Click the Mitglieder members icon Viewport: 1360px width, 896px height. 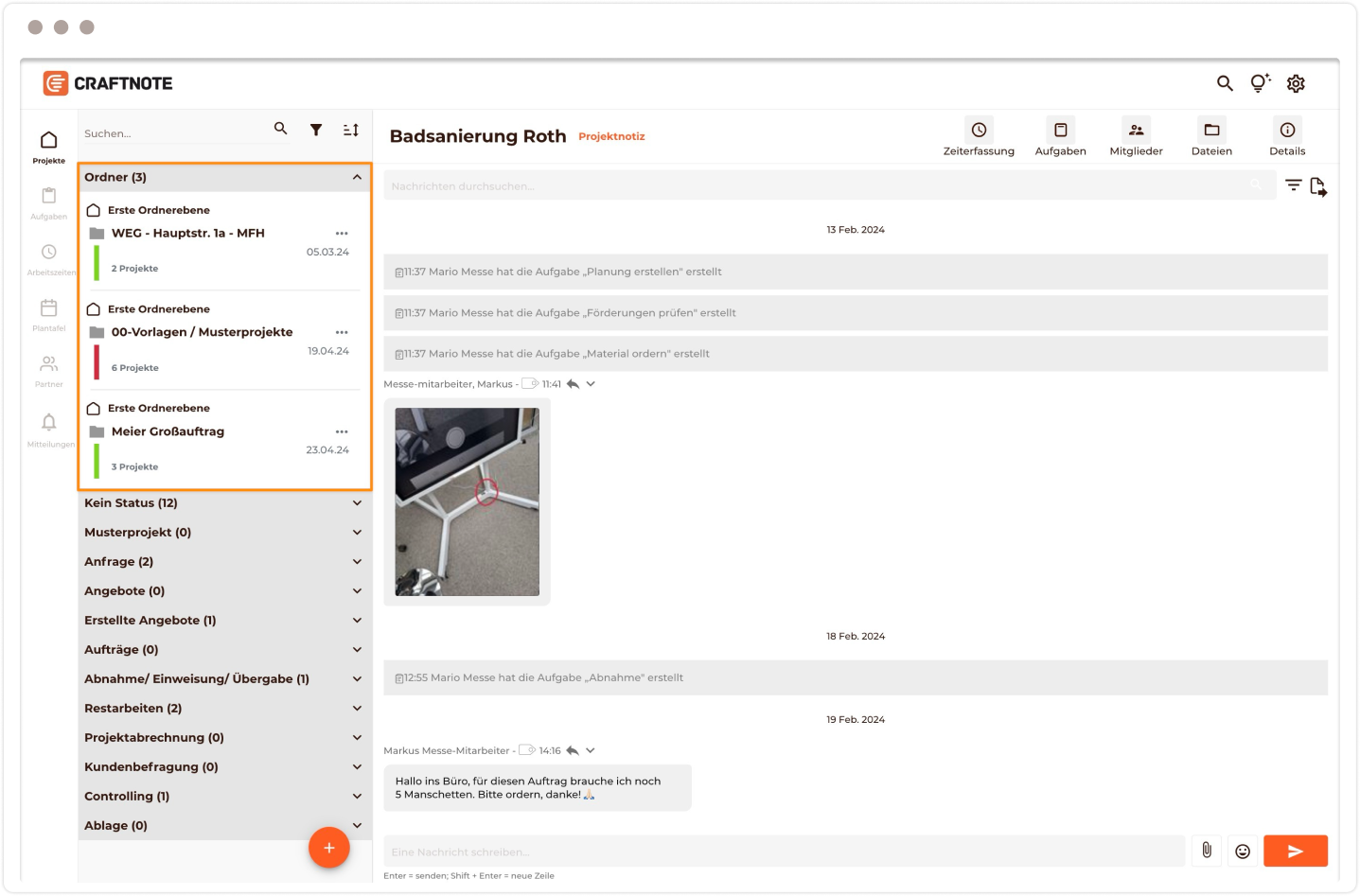pos(1136,131)
